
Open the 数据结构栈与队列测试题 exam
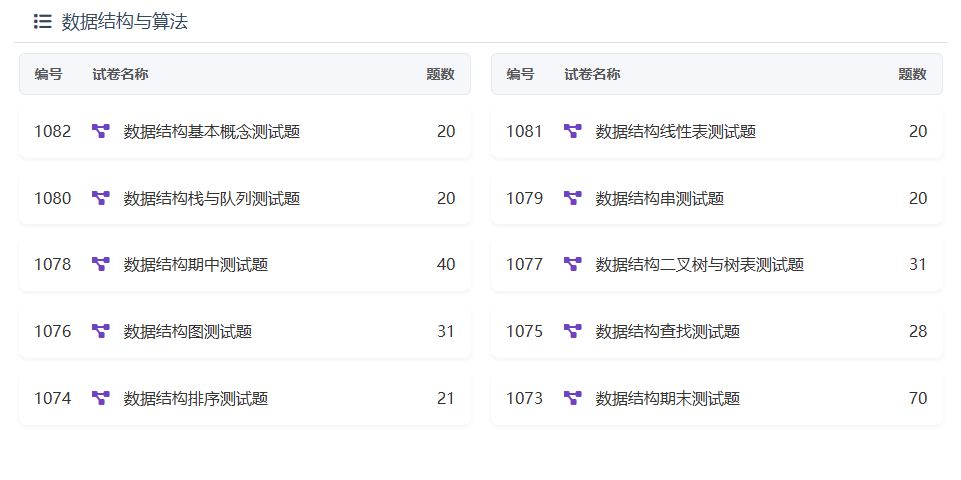[x=211, y=199]
